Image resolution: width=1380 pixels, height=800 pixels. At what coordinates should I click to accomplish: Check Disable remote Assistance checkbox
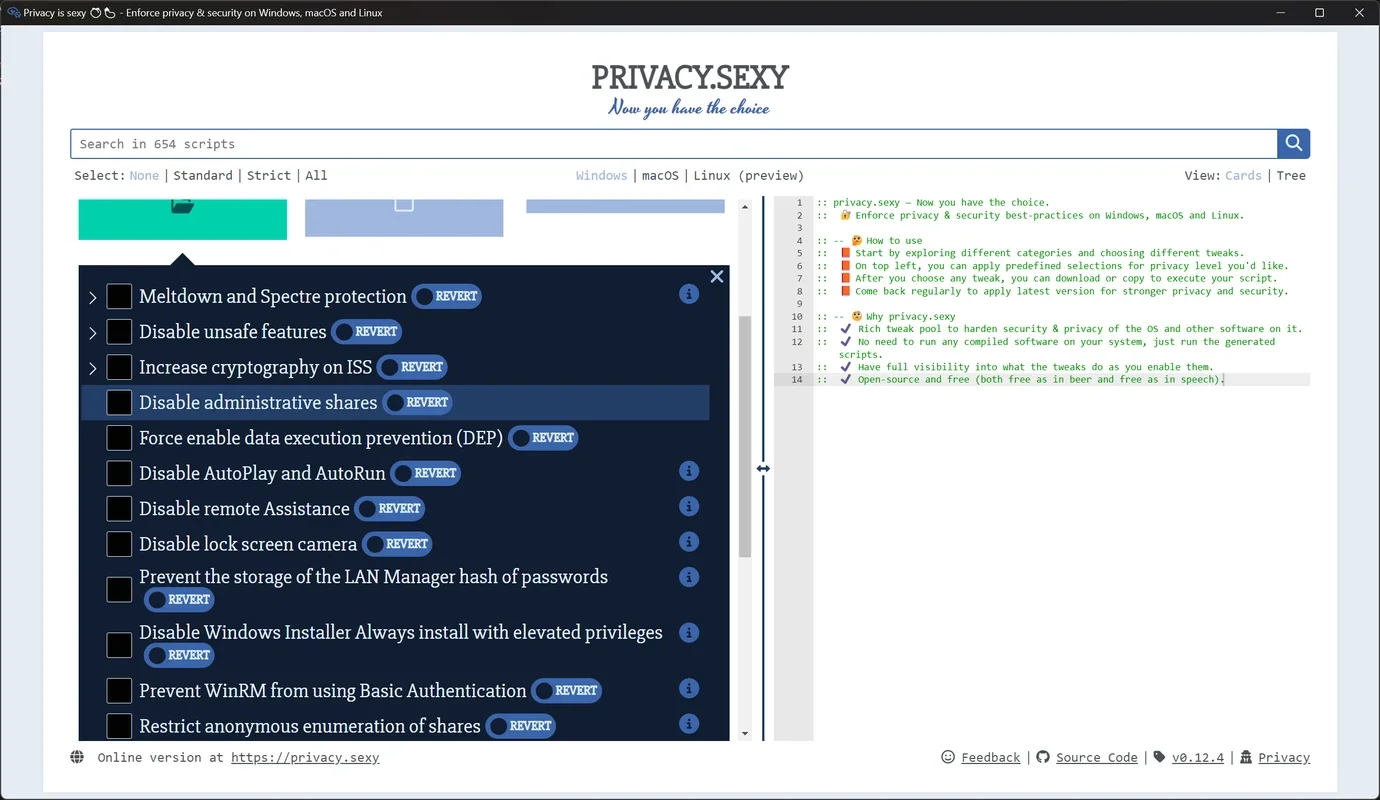119,508
